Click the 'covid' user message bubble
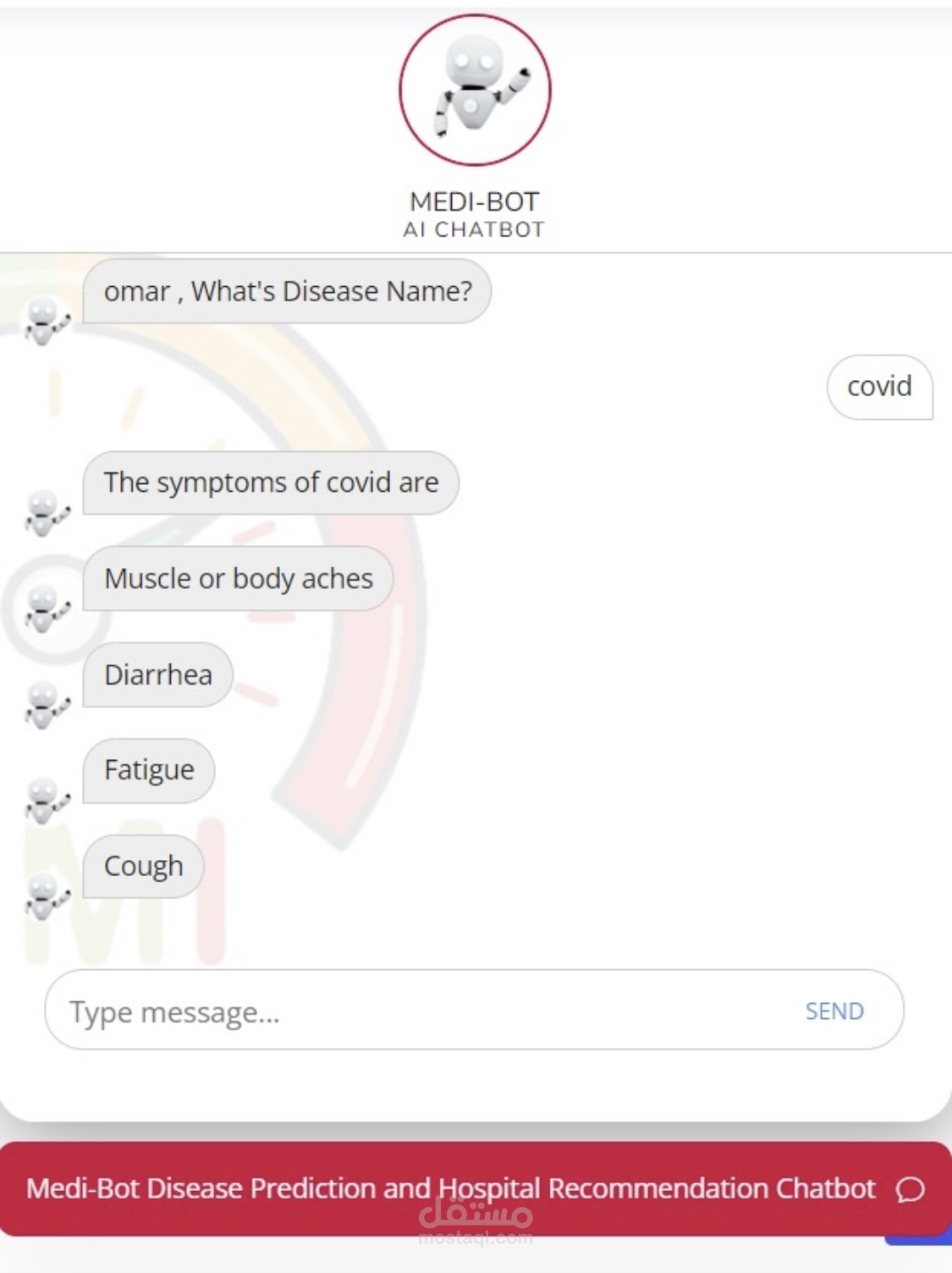The image size is (952, 1273). 879,387
